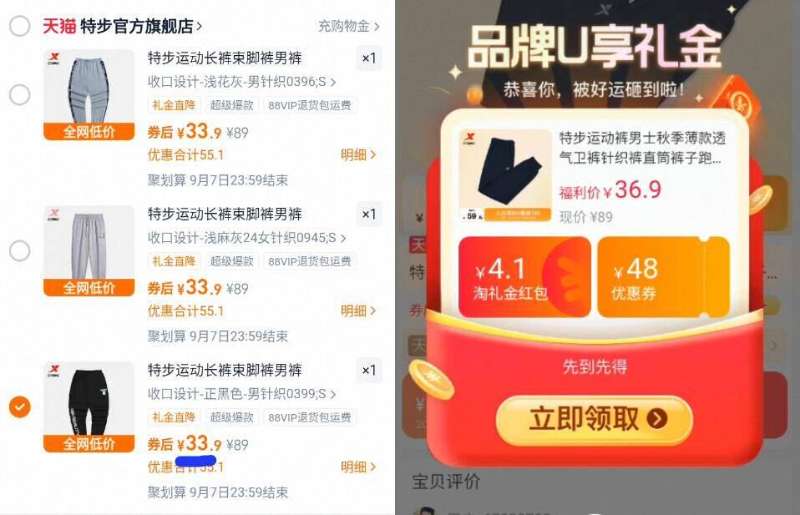This screenshot has height=515, width=800.
Task: Click 立即领取 button on red envelope
Action: click(594, 419)
